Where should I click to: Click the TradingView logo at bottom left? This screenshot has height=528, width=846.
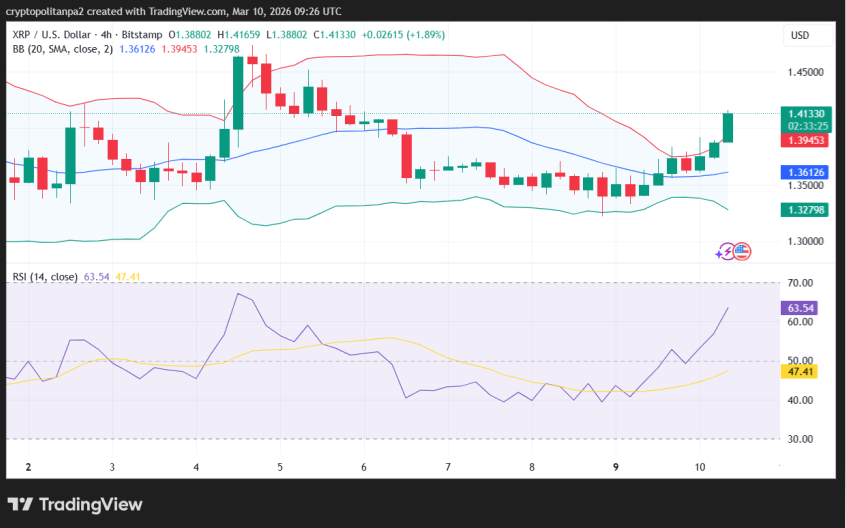(75, 504)
